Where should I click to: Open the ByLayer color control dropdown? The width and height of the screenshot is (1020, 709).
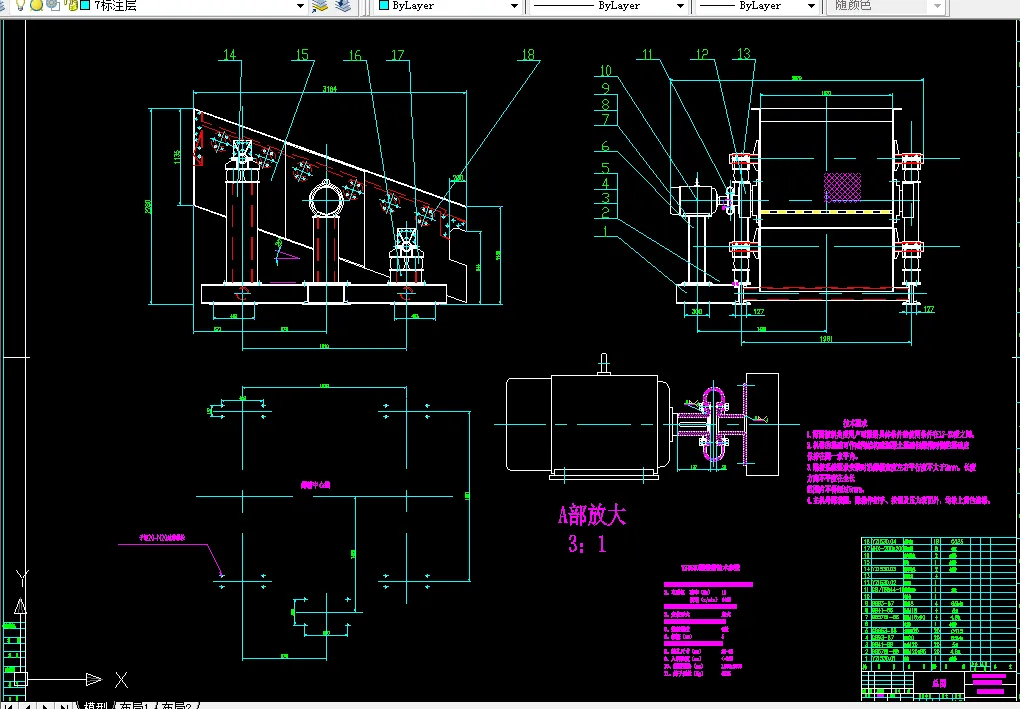click(514, 6)
